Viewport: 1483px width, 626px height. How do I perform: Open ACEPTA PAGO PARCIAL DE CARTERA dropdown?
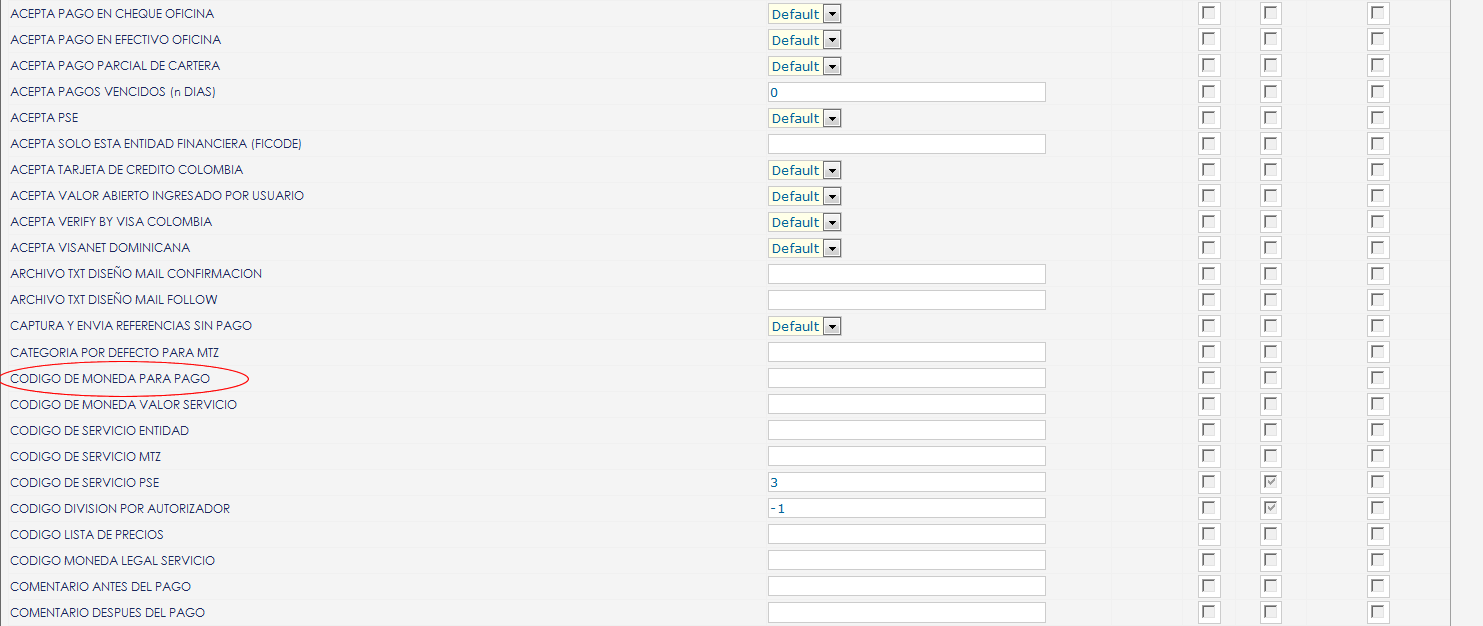pos(805,66)
